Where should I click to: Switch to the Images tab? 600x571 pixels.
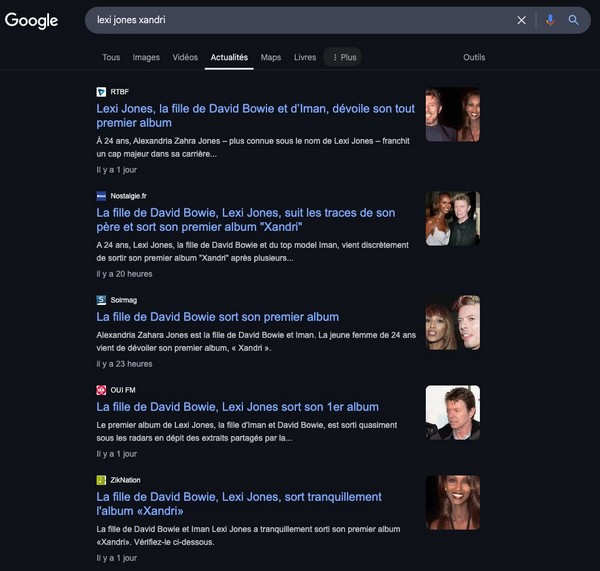146,57
